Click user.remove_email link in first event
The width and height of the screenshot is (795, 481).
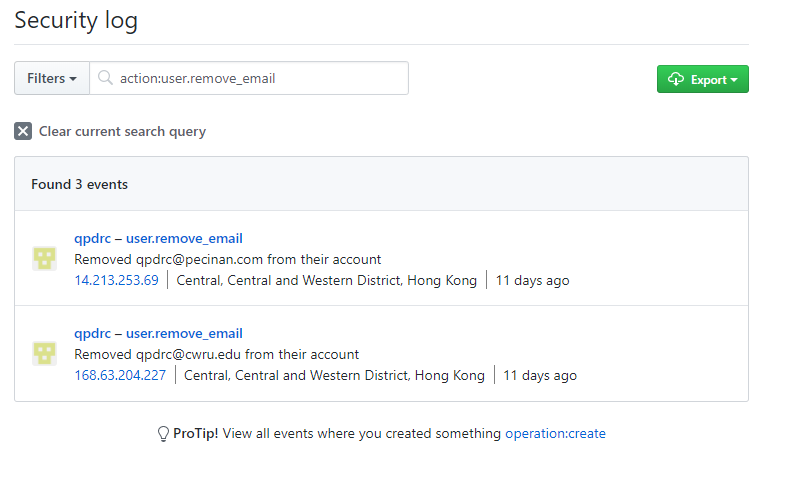(184, 238)
